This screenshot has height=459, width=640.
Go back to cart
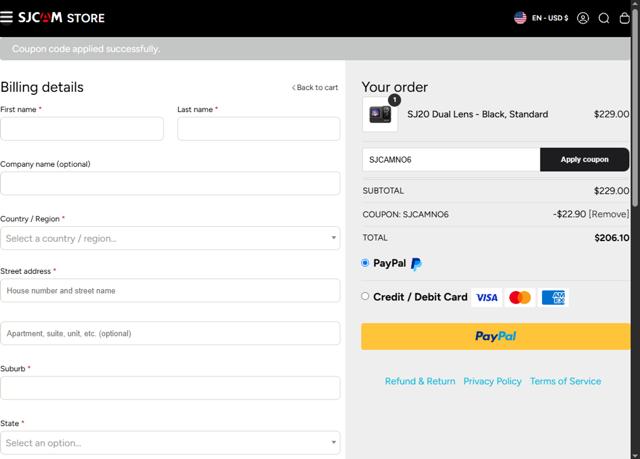pyautogui.click(x=315, y=87)
